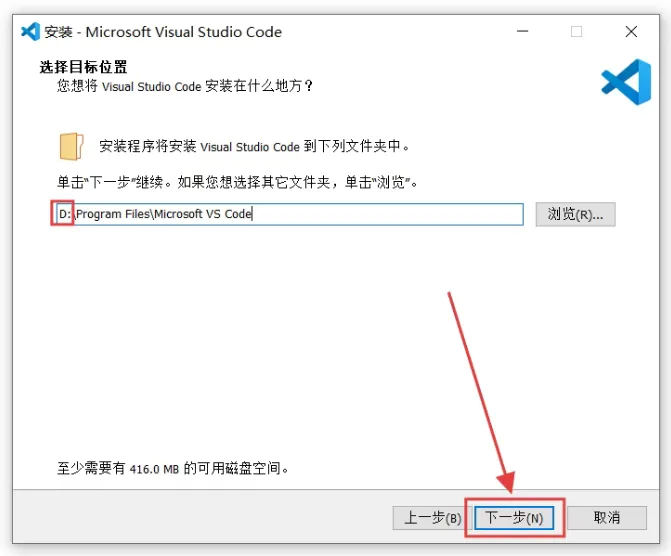This screenshot has width=671, height=556.
Task: Close the installer window
Action: pos(631,31)
